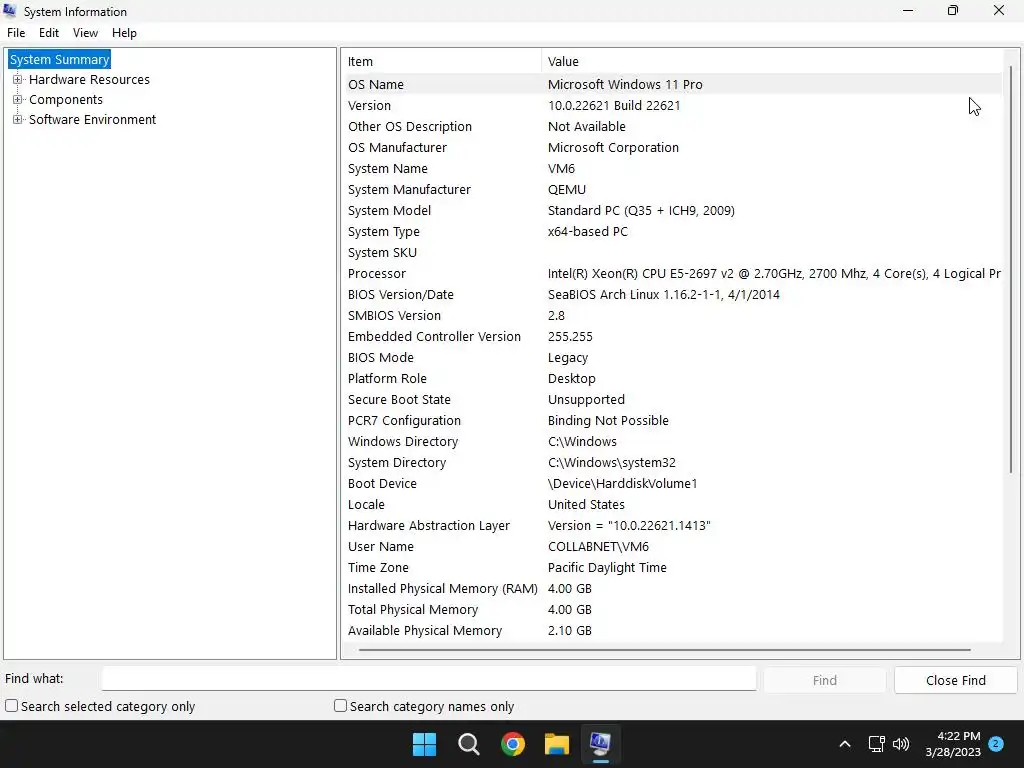
Task: Click the horizontal scrollbar of details pane
Action: click(x=665, y=650)
